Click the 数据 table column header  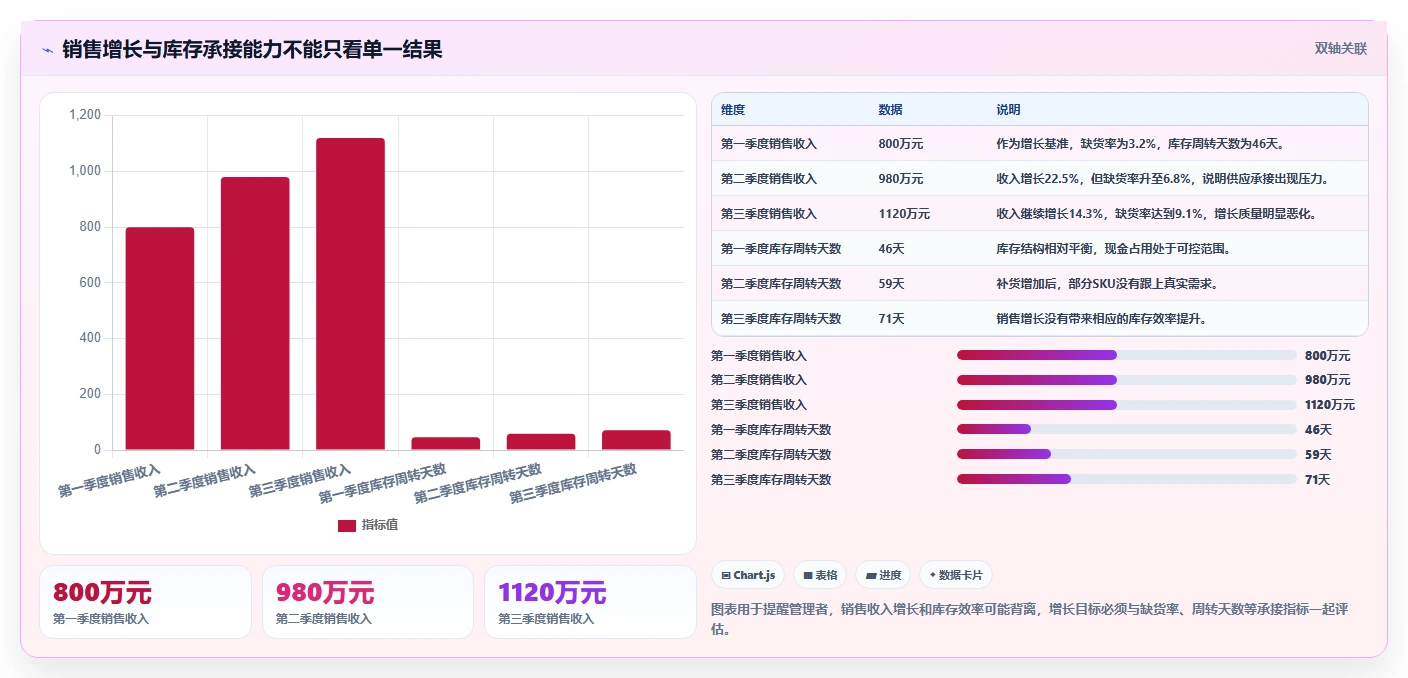click(x=890, y=110)
